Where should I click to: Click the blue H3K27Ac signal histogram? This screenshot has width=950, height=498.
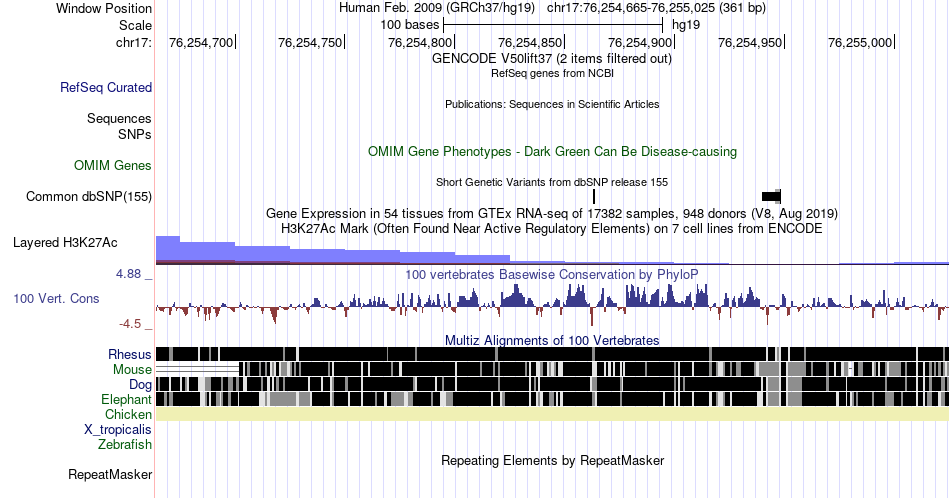pyautogui.click(x=552, y=250)
